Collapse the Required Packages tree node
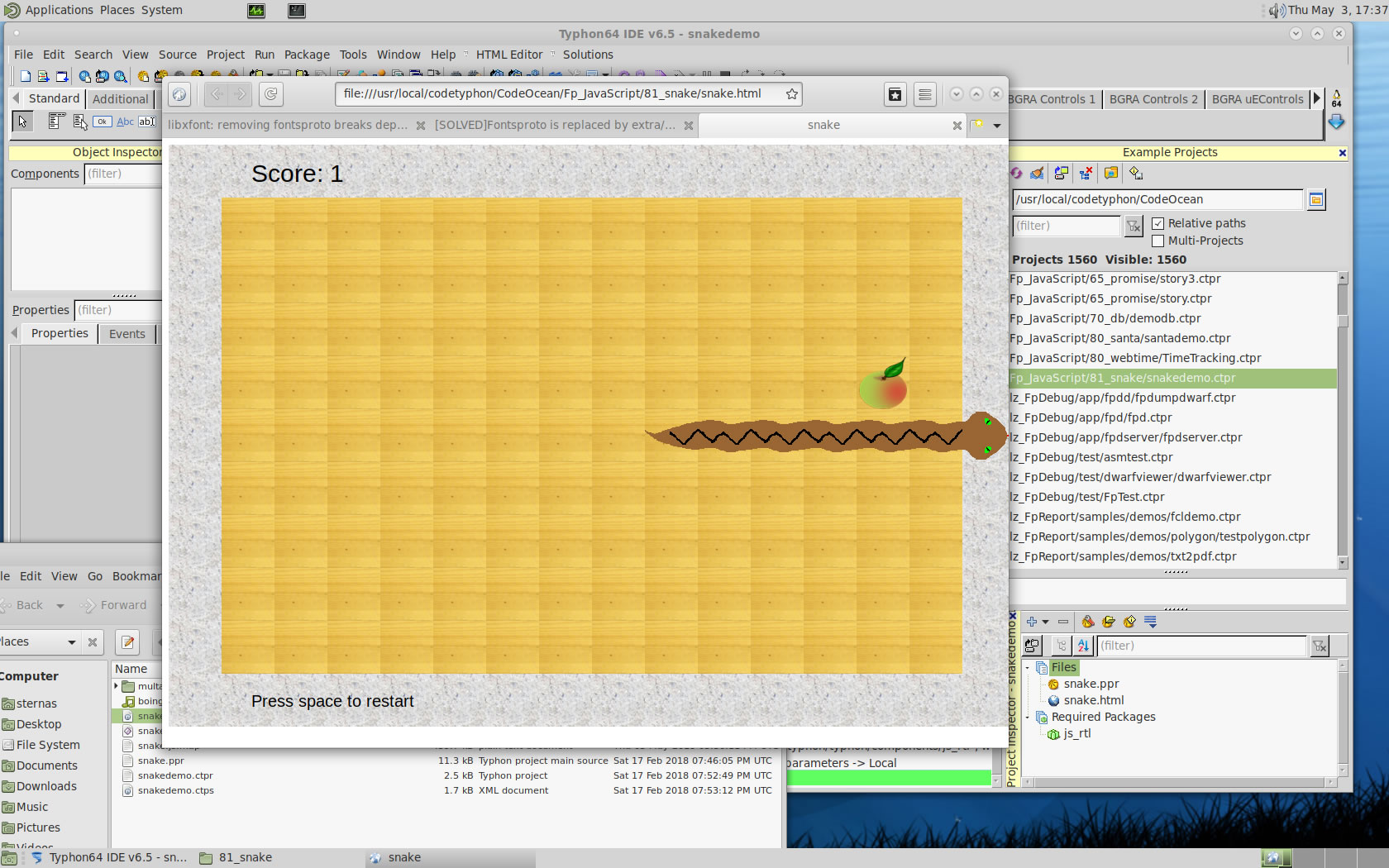The image size is (1389, 868). (x=1028, y=717)
